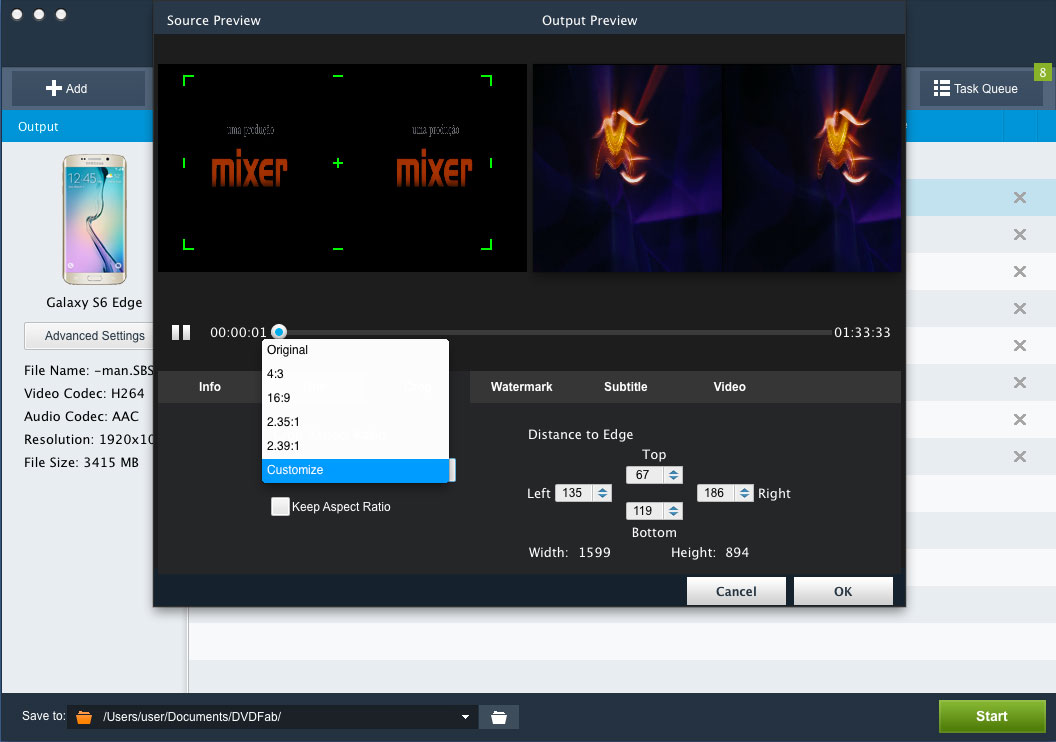The height and width of the screenshot is (742, 1056).
Task: Click the top-right green crop corner handle
Action: click(x=487, y=80)
